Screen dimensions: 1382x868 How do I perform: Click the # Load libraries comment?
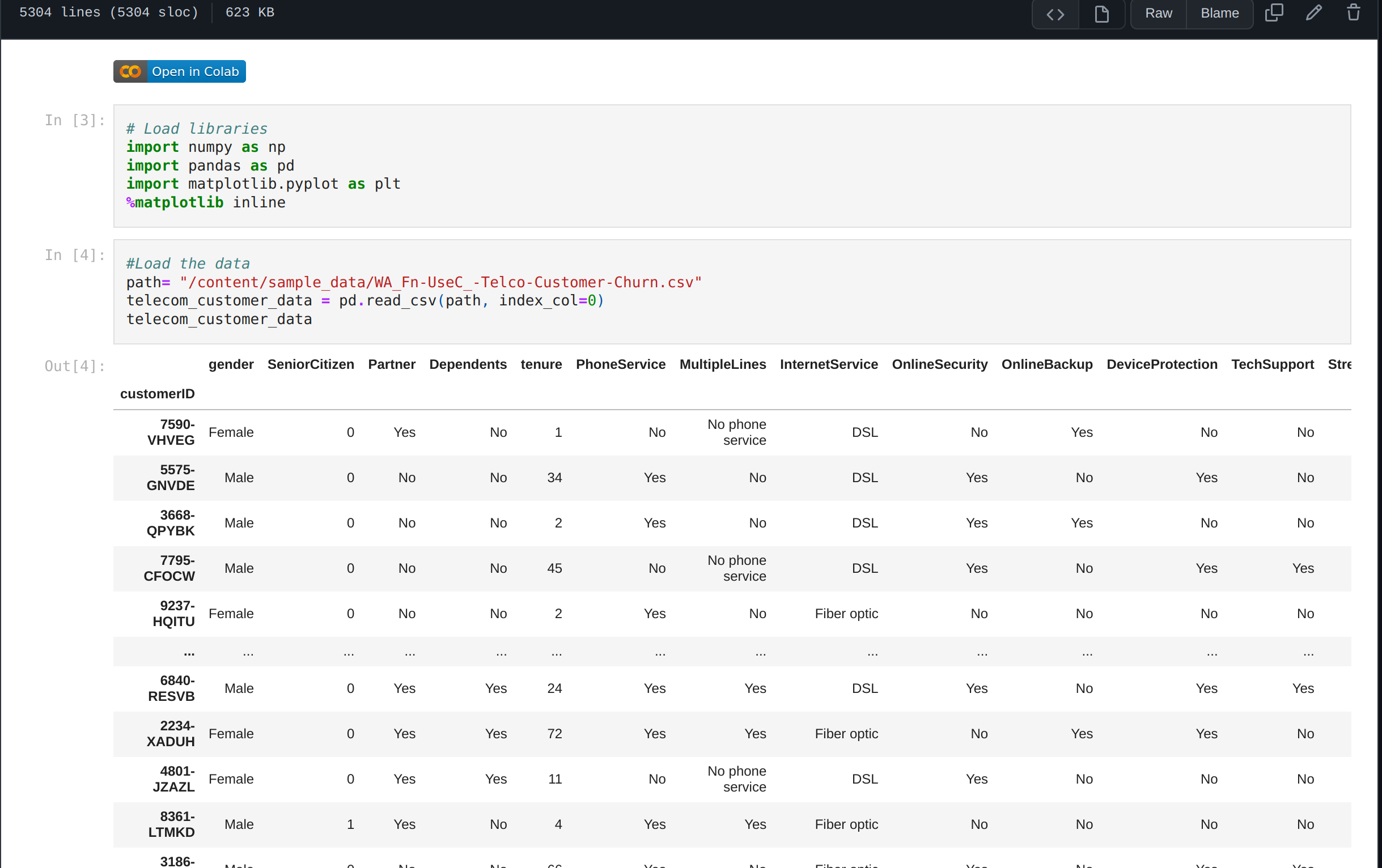click(197, 129)
